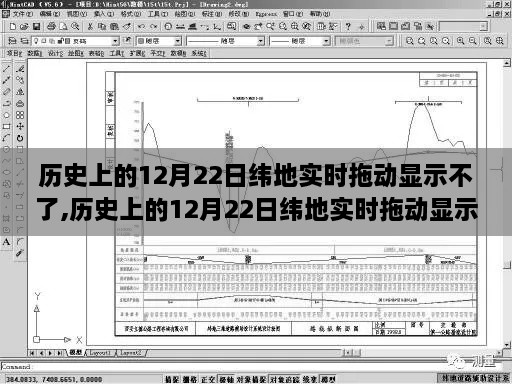Open Print Preview icon next to the printer
Image resolution: width=512 pixels, height=384 pixels.
coord(63,26)
